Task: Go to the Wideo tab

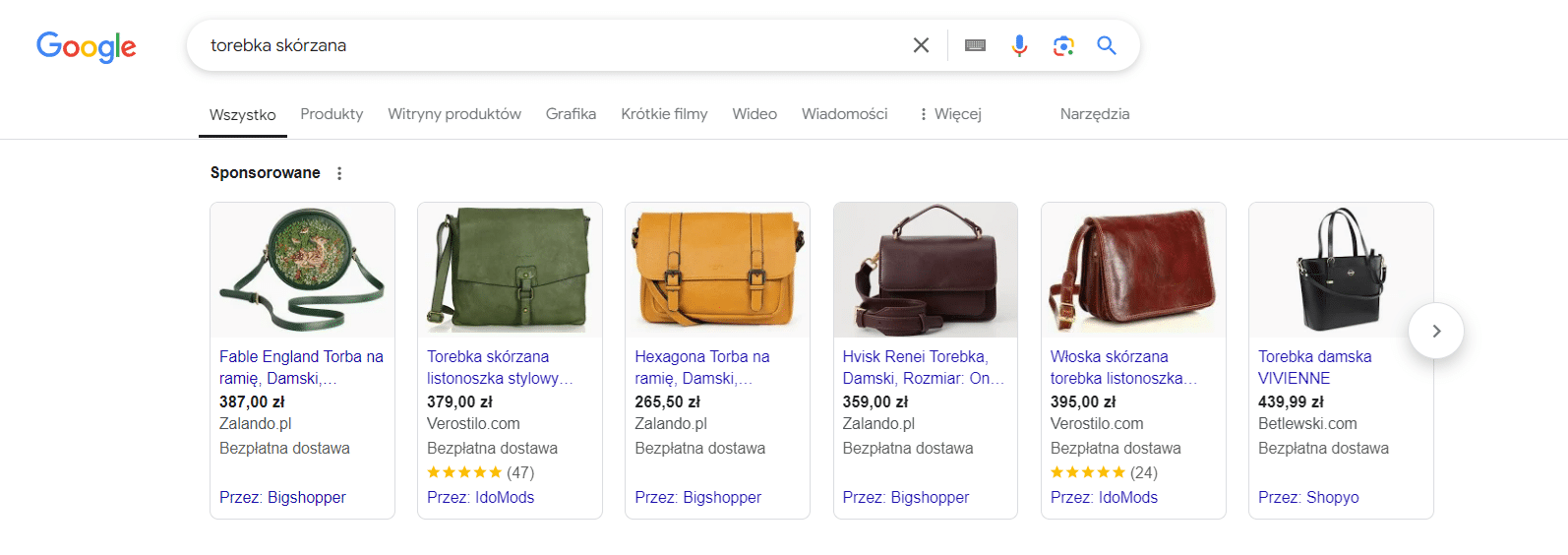Action: click(x=754, y=114)
